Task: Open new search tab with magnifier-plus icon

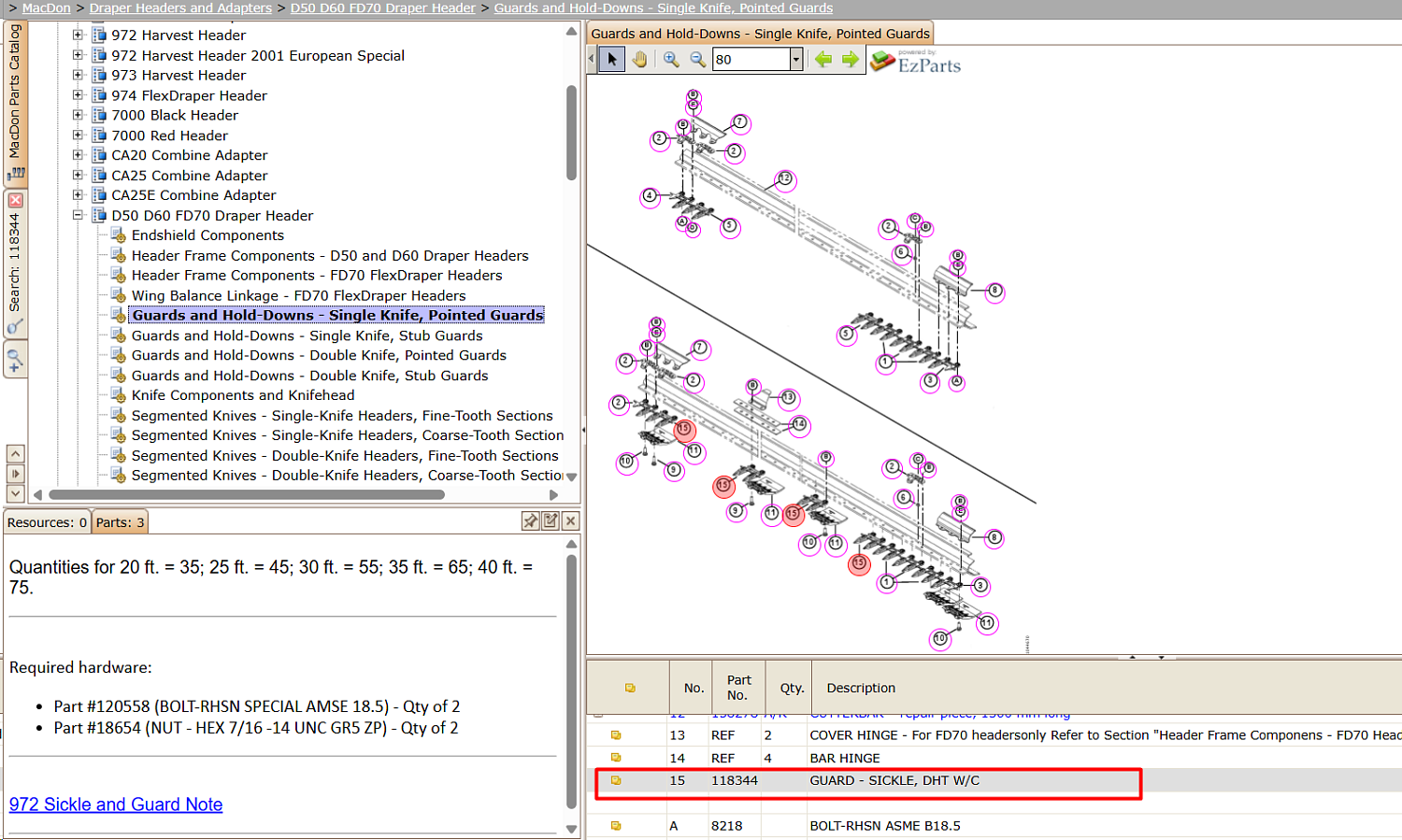Action: coord(15,359)
